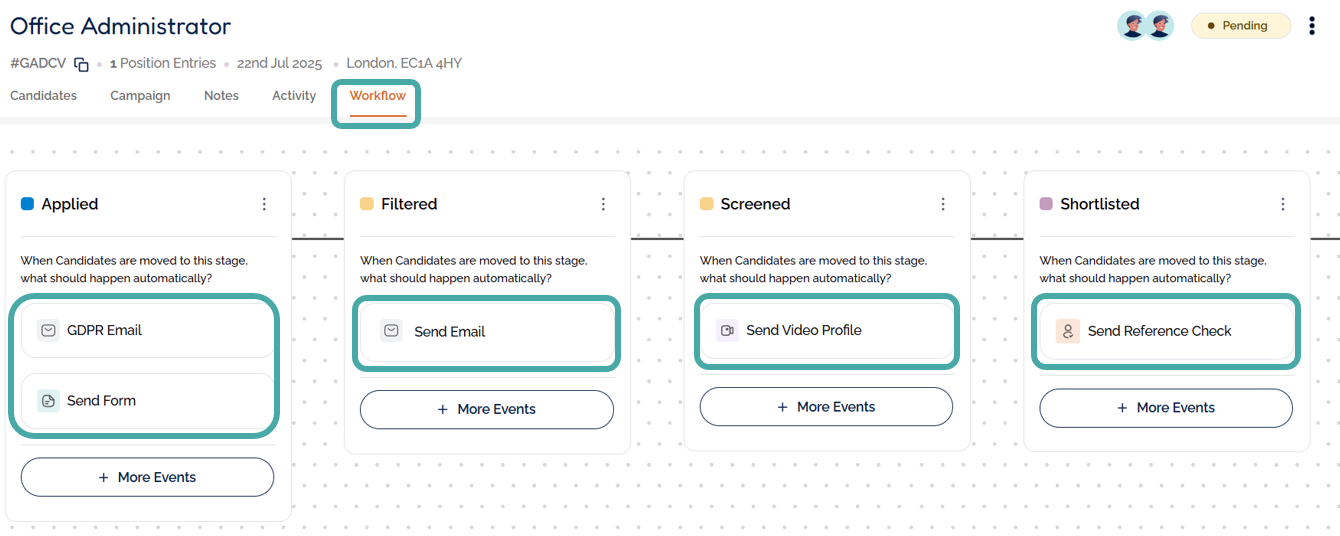1340x536 pixels.
Task: Click the first team member avatar
Action: tap(1132, 26)
